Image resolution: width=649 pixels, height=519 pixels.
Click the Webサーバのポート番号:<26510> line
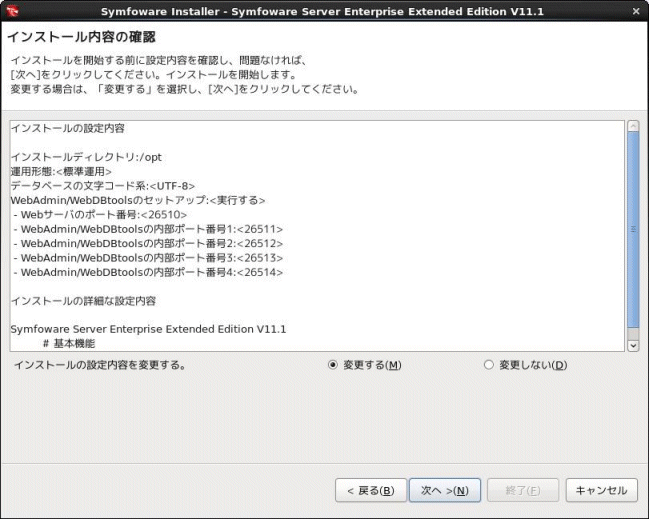[100, 215]
